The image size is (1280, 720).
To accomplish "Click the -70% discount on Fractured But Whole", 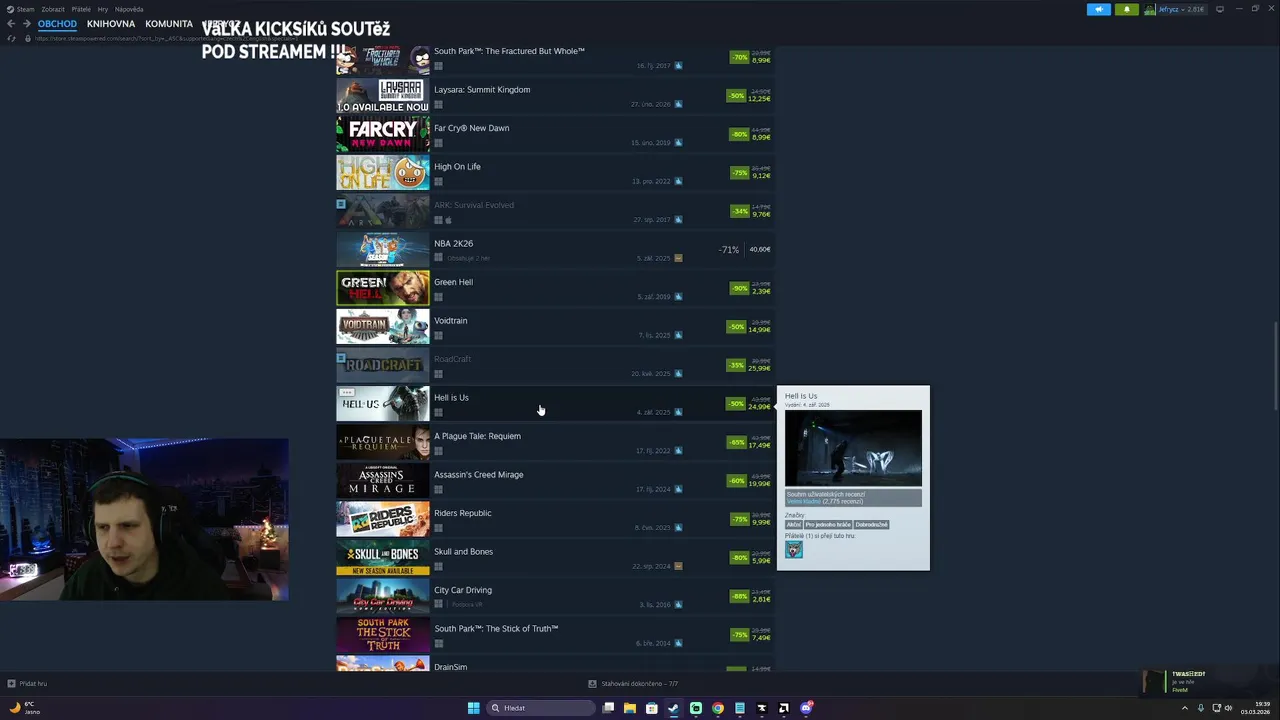I will pyautogui.click(x=739, y=58).
